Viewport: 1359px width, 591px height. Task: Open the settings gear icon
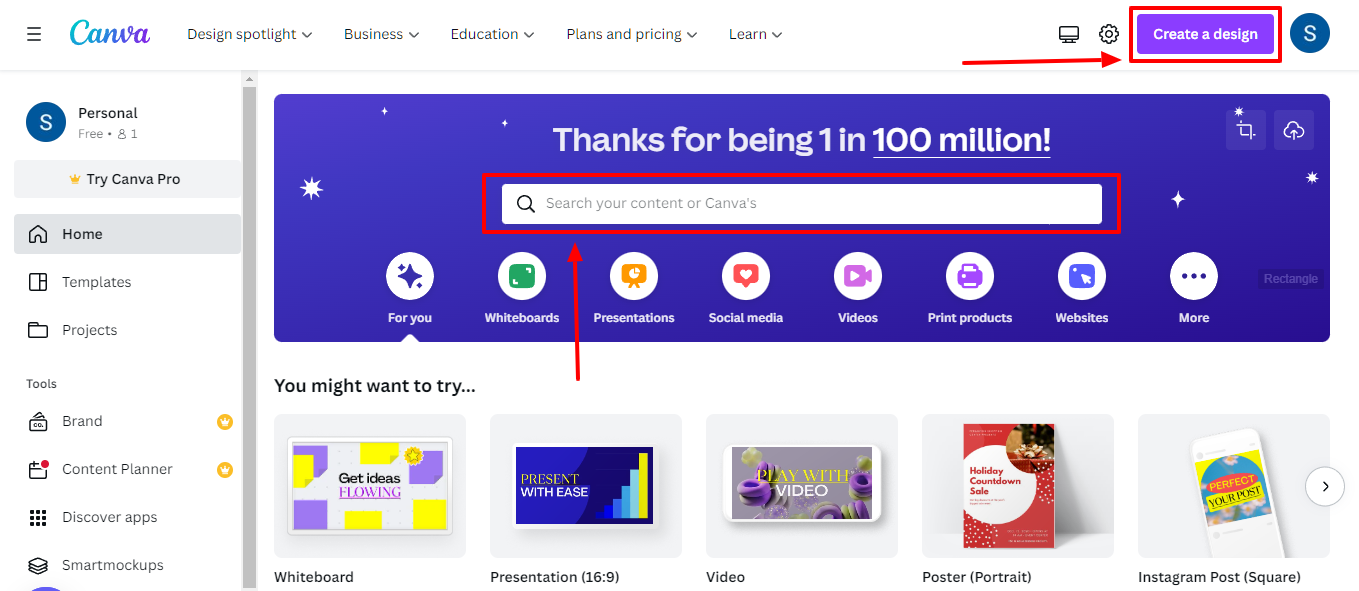click(x=1109, y=34)
